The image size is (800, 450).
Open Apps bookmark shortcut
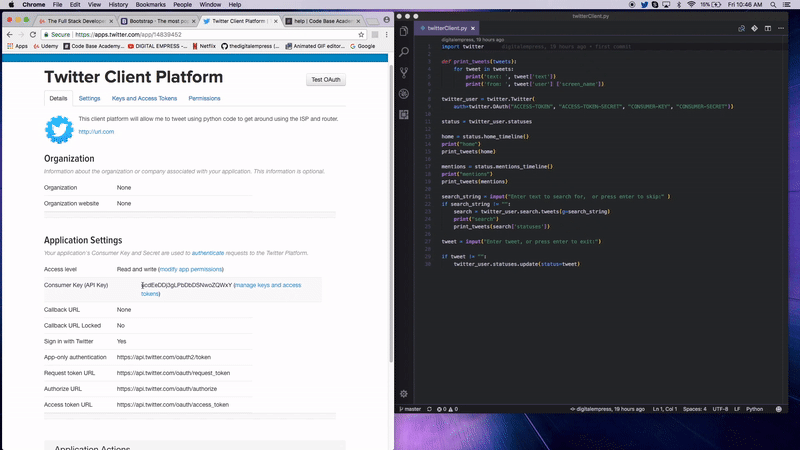click(17, 46)
